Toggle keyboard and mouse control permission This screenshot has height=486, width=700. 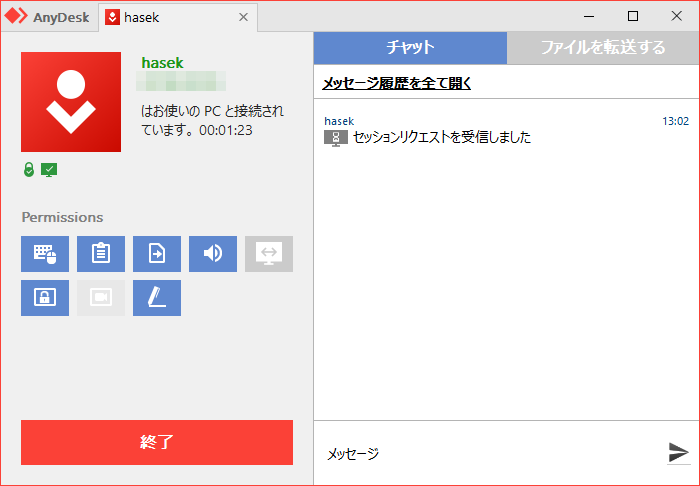point(45,254)
